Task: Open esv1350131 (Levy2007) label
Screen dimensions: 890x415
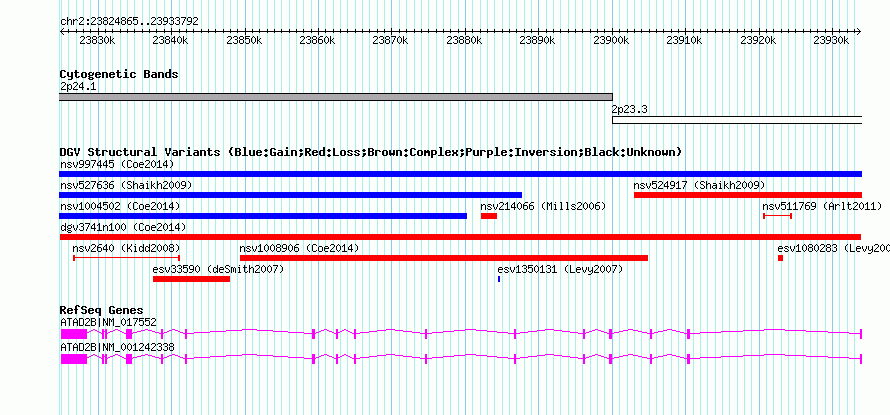Action: [x=560, y=269]
